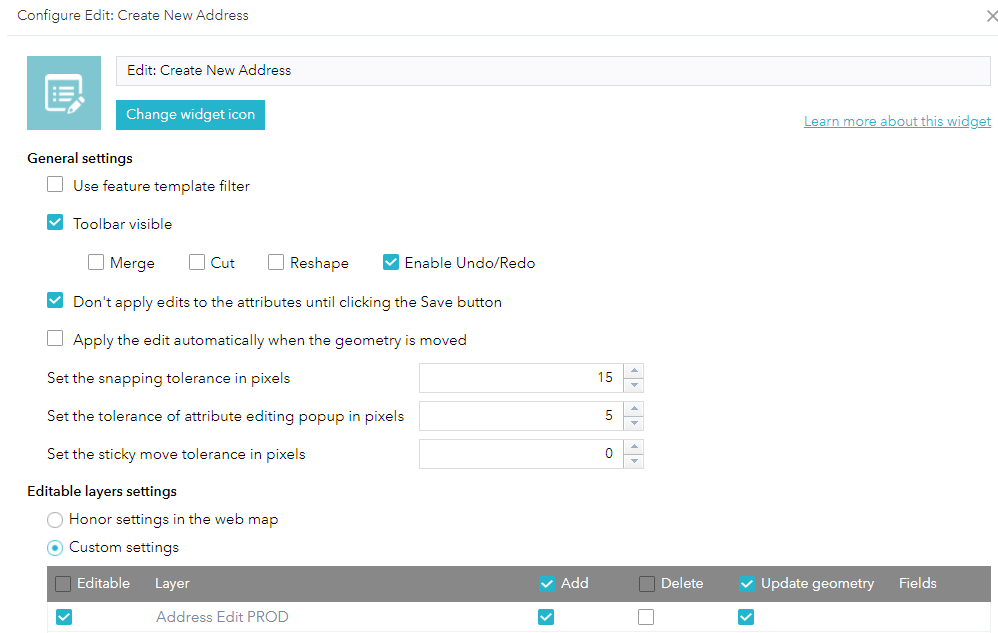Increase snapping tolerance with up arrow
This screenshot has height=633, width=998.
(x=633, y=371)
